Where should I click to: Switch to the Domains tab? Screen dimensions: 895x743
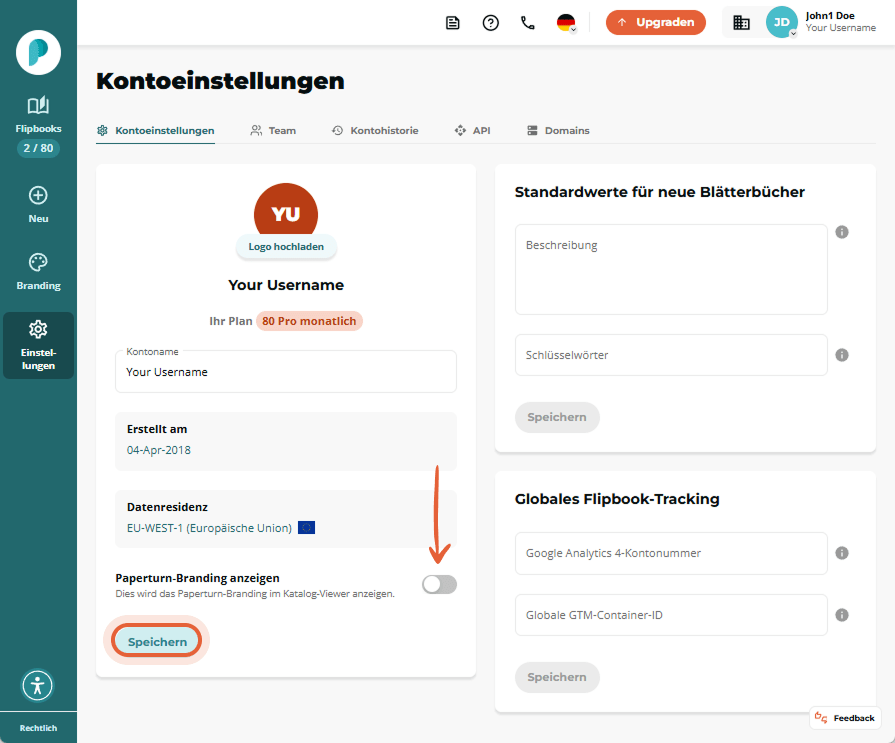(558, 131)
